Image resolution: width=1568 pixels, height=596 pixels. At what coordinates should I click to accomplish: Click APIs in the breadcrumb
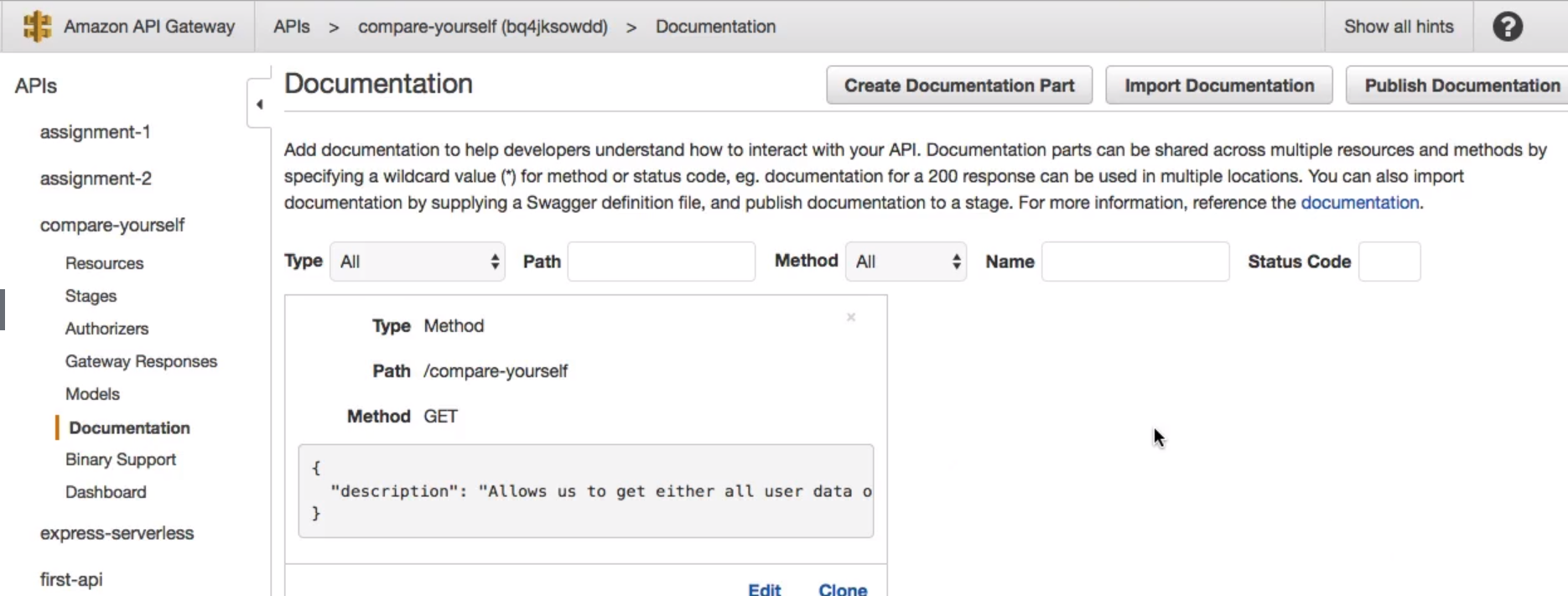pos(292,27)
